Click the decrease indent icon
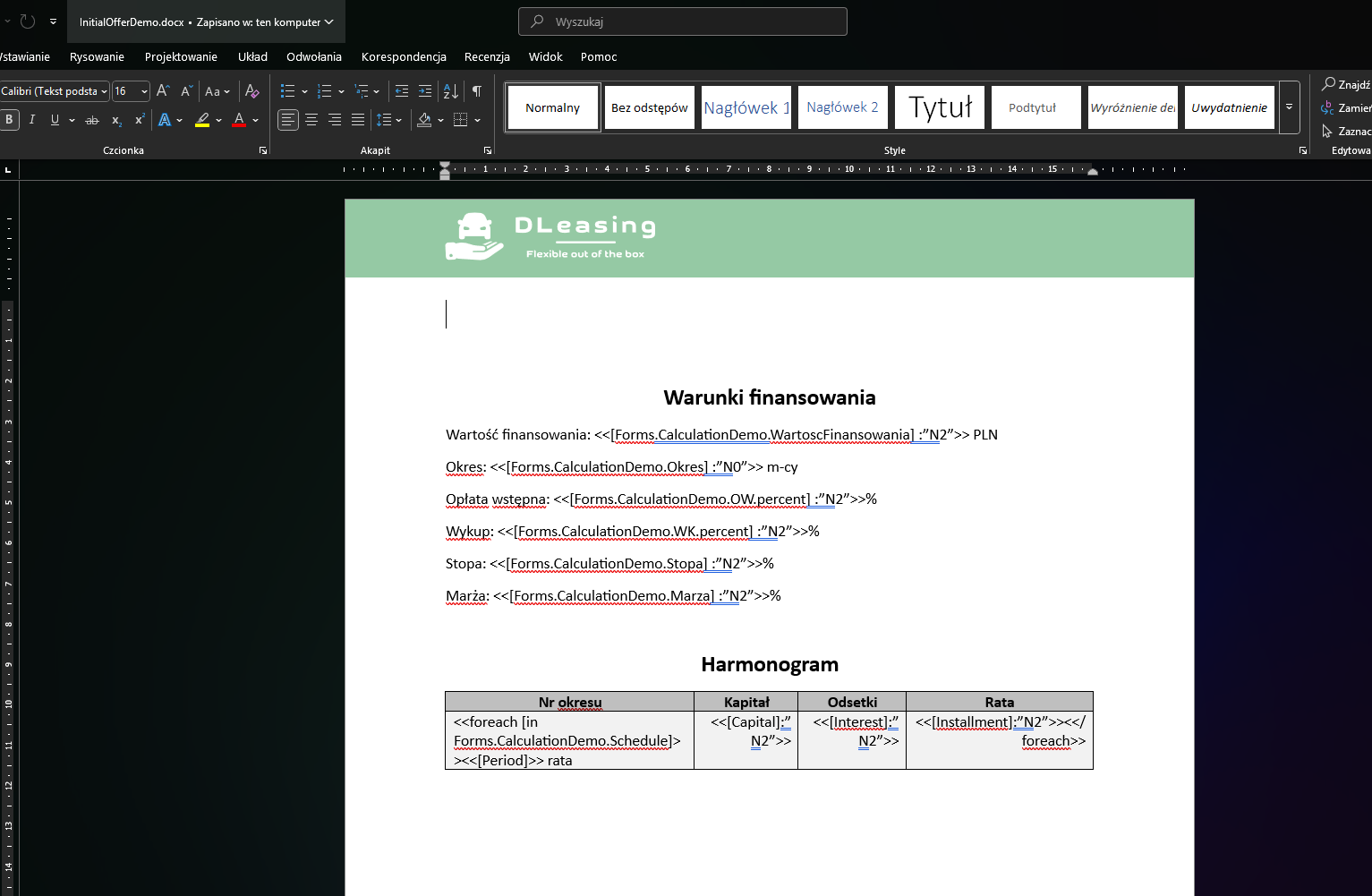1372x896 pixels. click(x=402, y=91)
